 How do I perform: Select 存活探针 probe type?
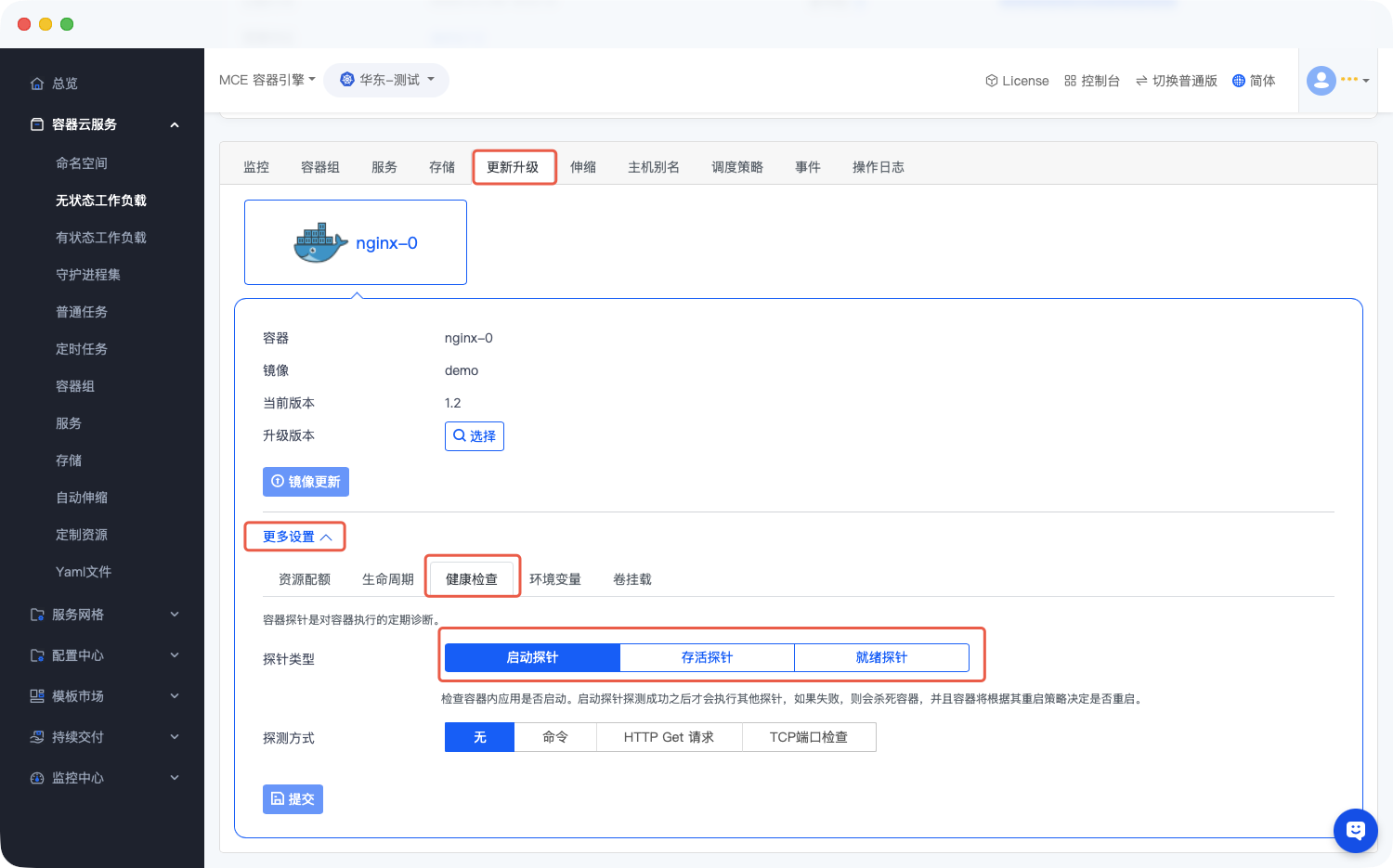(x=707, y=657)
